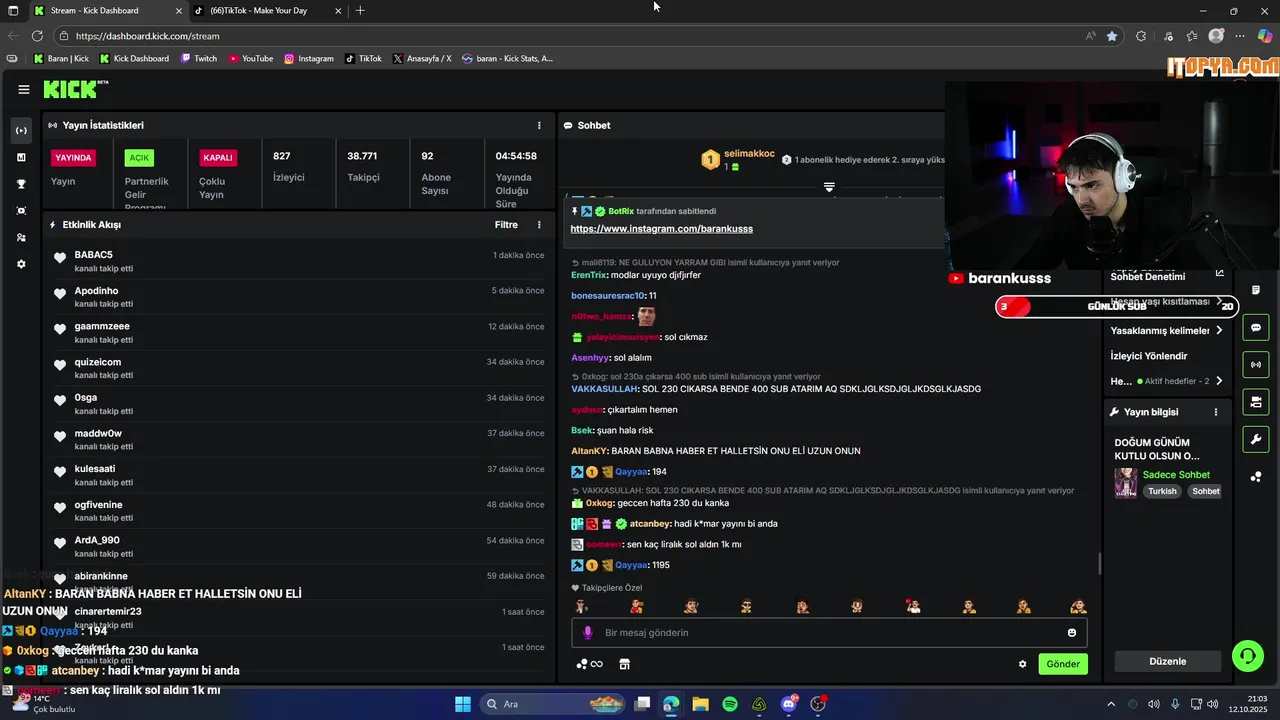Toggle the wrench panel icon on right rail

pyautogui.click(x=1256, y=439)
